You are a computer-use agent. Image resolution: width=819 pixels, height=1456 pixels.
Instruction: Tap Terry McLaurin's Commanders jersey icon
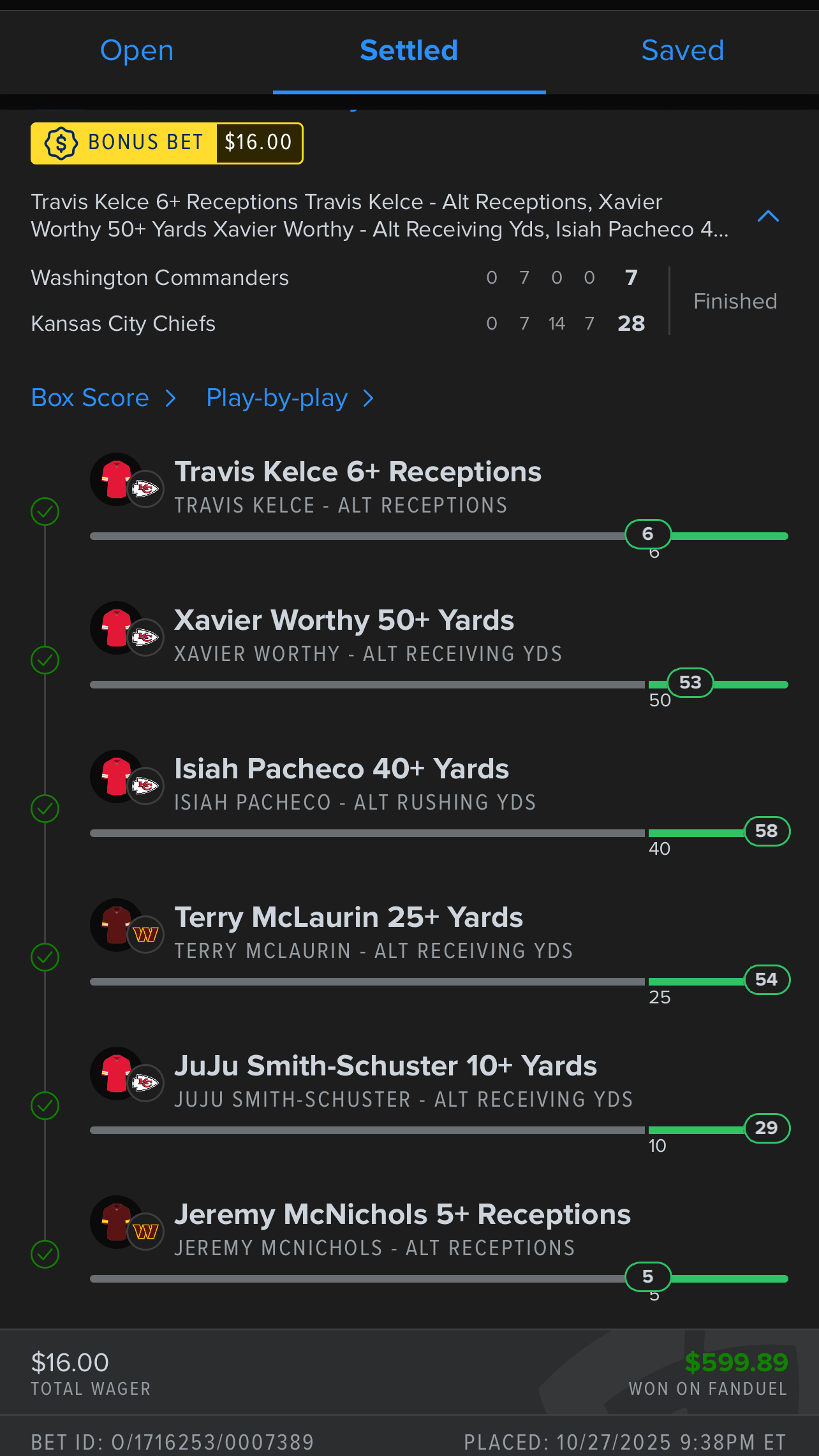tap(117, 925)
